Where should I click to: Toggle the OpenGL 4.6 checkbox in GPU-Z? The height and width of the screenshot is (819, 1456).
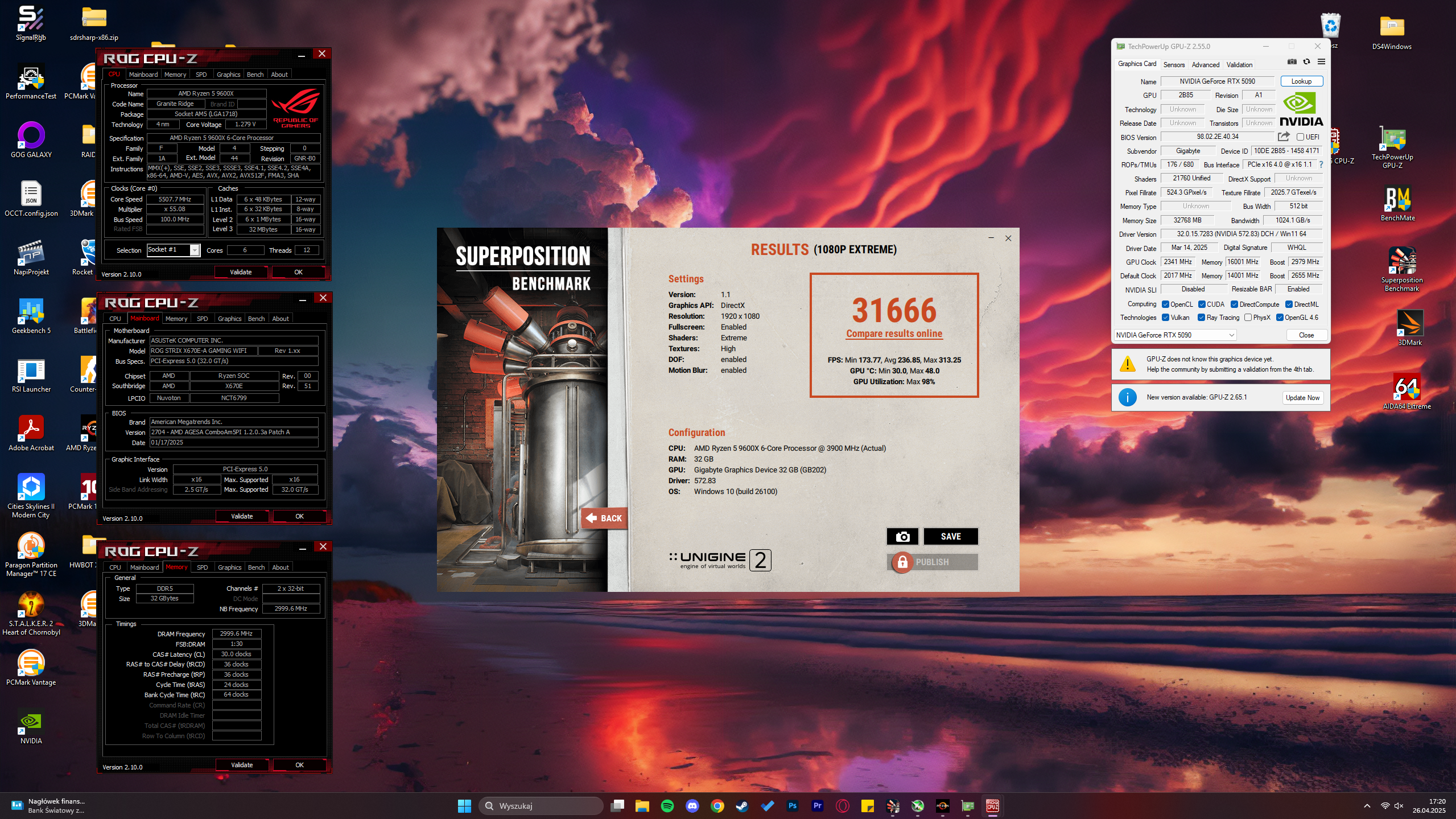(1280, 318)
